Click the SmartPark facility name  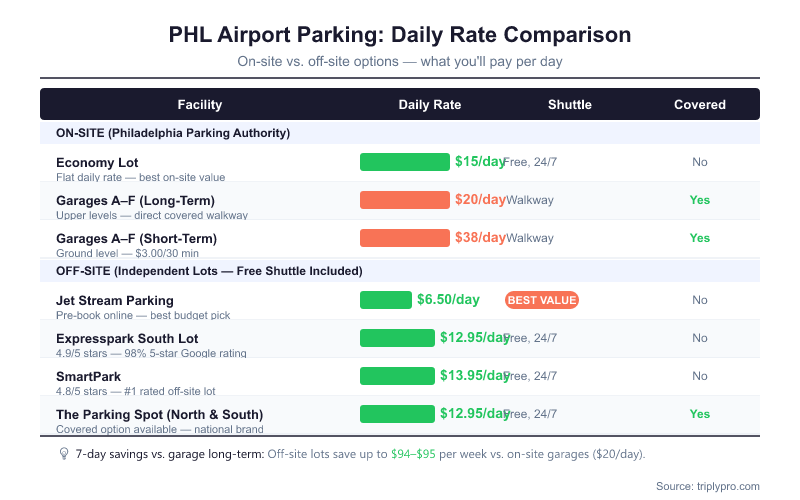click(88, 376)
